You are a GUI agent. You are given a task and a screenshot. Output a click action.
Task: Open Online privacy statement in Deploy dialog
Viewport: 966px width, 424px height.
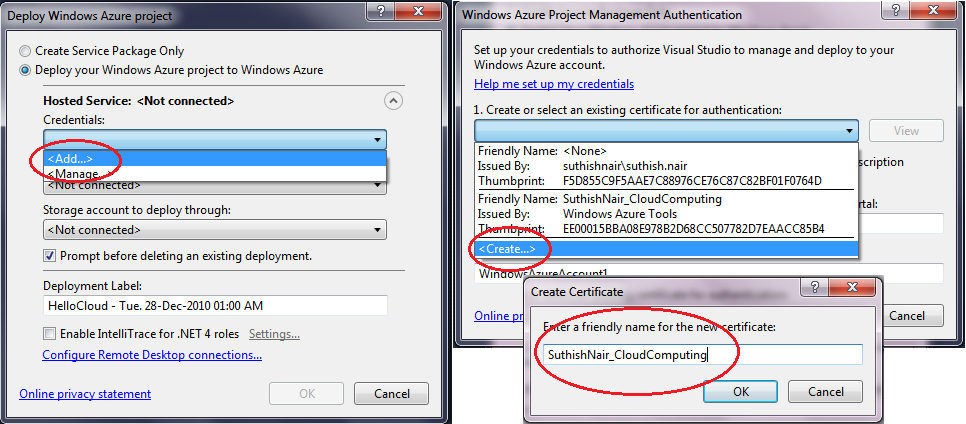pyautogui.click(x=85, y=393)
